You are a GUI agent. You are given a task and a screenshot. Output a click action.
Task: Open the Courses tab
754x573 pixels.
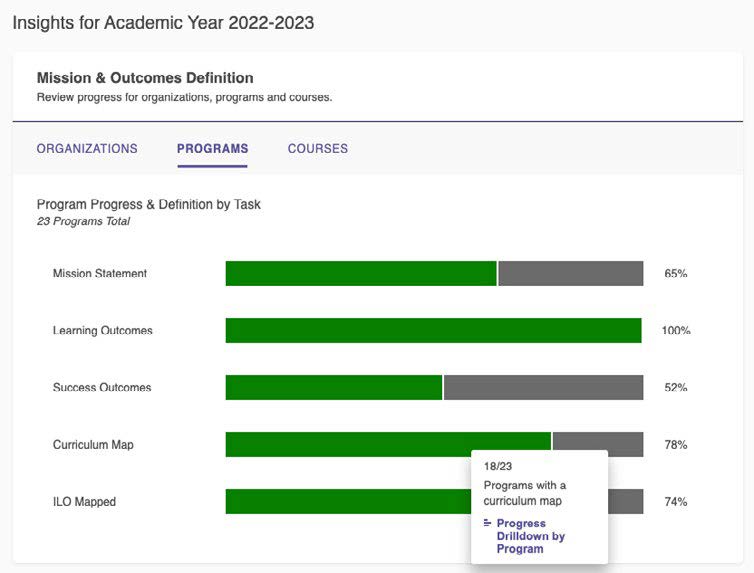(318, 149)
